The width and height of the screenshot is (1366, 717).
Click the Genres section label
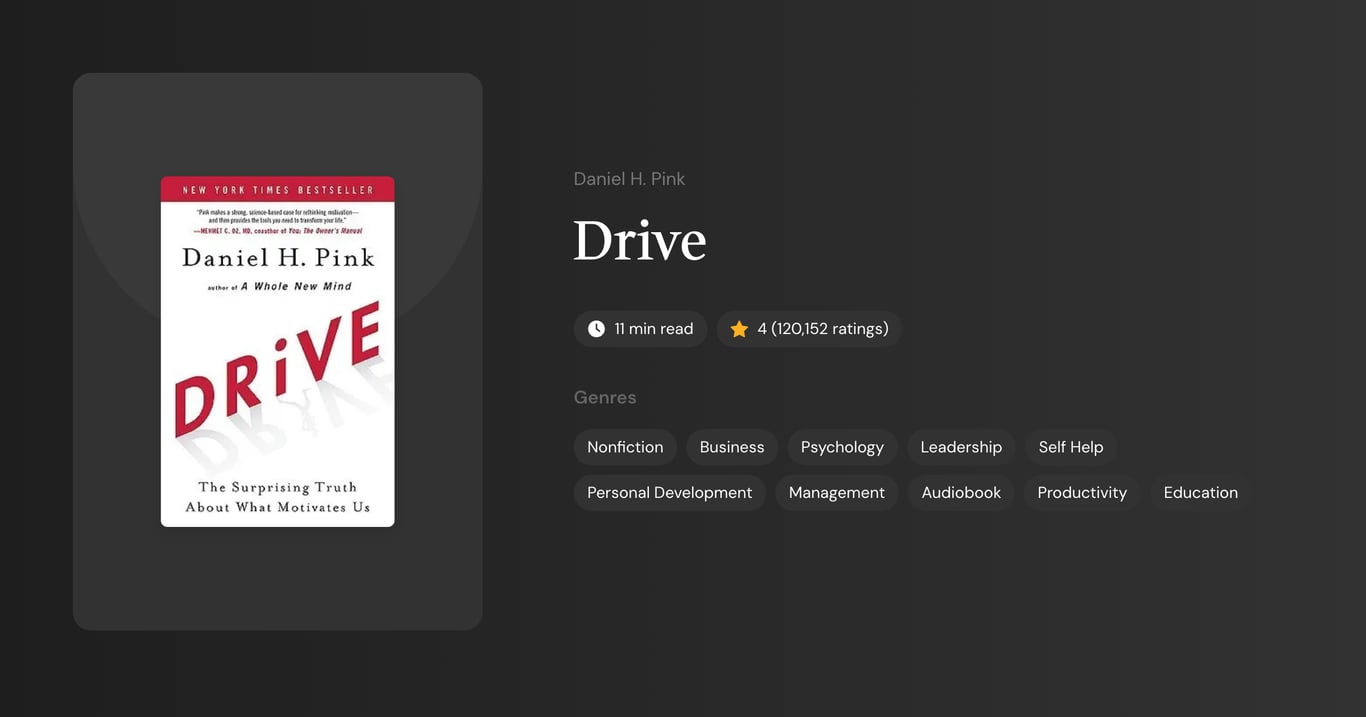[605, 397]
